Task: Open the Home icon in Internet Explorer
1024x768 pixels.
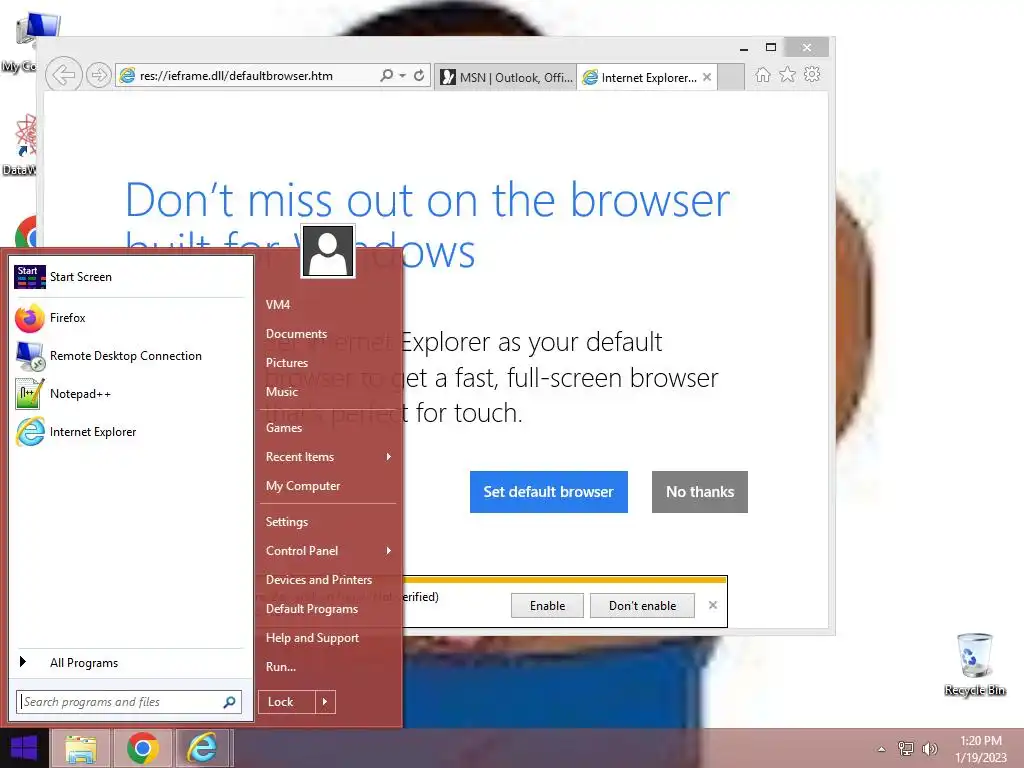Action: tap(763, 74)
